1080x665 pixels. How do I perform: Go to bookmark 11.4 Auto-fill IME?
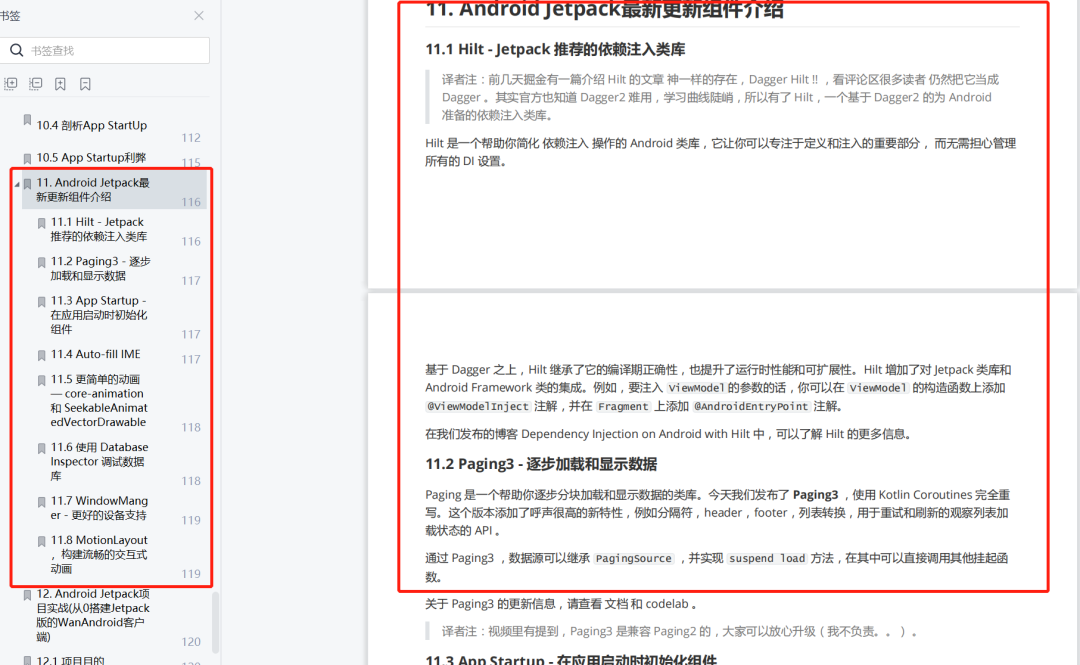[x=95, y=354]
